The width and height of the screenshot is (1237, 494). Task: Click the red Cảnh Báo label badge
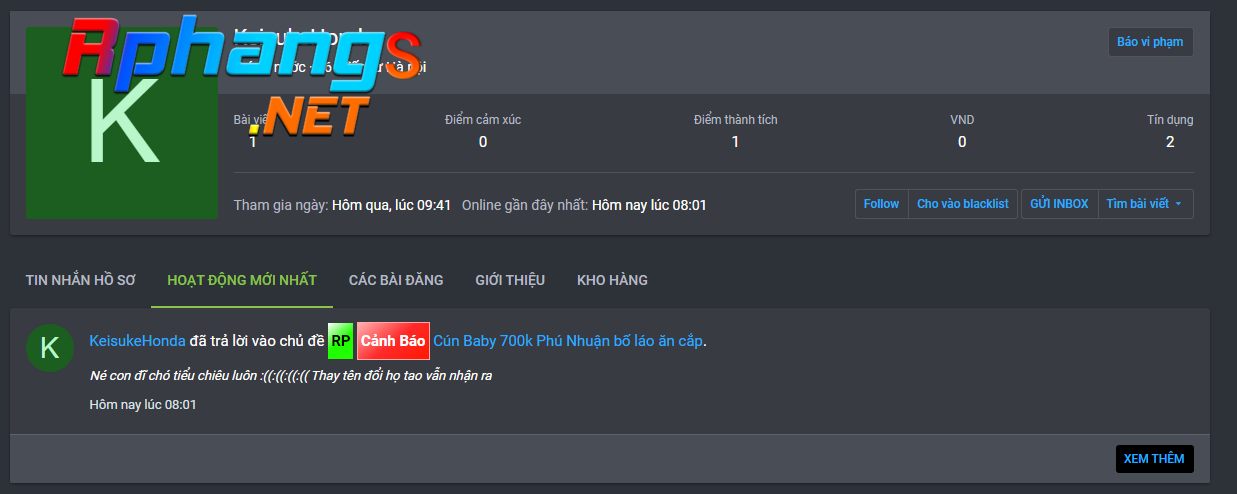tap(393, 341)
